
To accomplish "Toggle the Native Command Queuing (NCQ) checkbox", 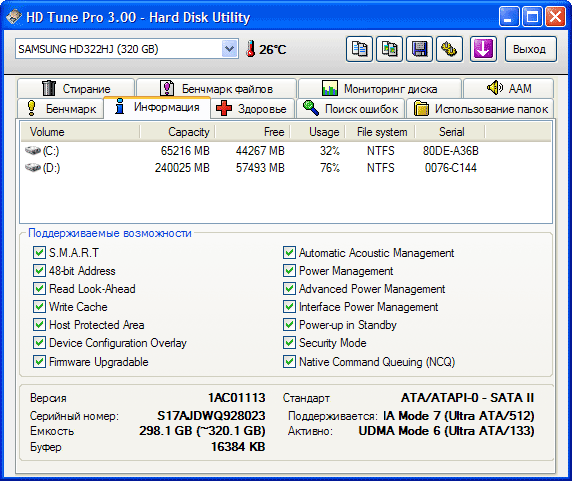I will click(x=289, y=362).
